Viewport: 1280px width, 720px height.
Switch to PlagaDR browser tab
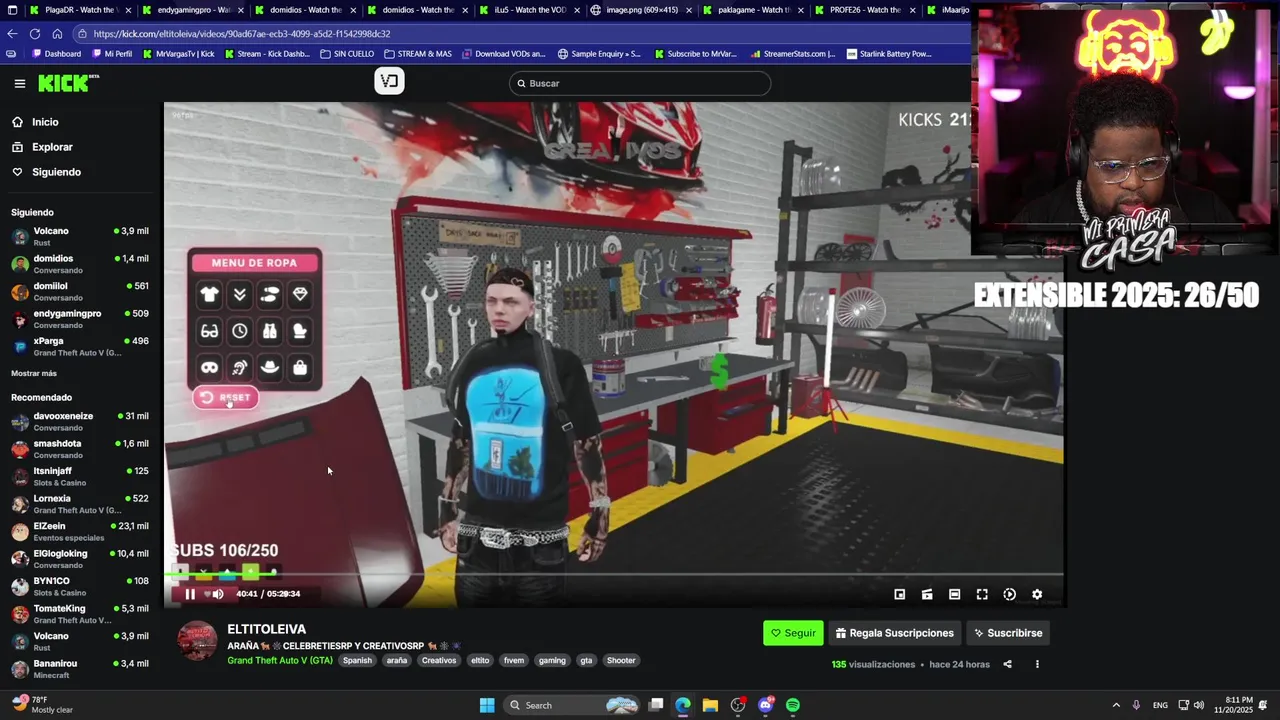78,10
